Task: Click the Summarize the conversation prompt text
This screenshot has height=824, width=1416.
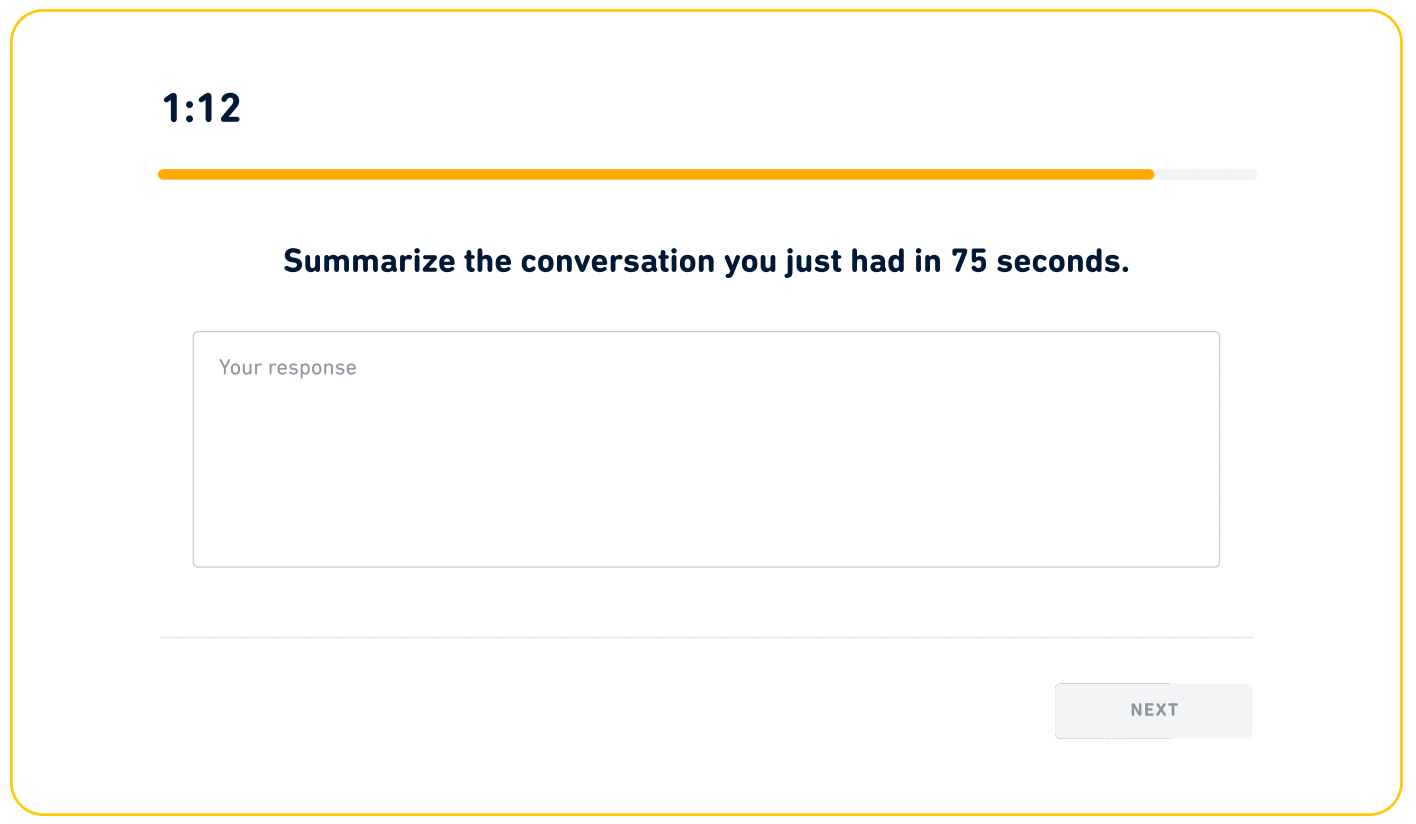Action: coord(706,261)
